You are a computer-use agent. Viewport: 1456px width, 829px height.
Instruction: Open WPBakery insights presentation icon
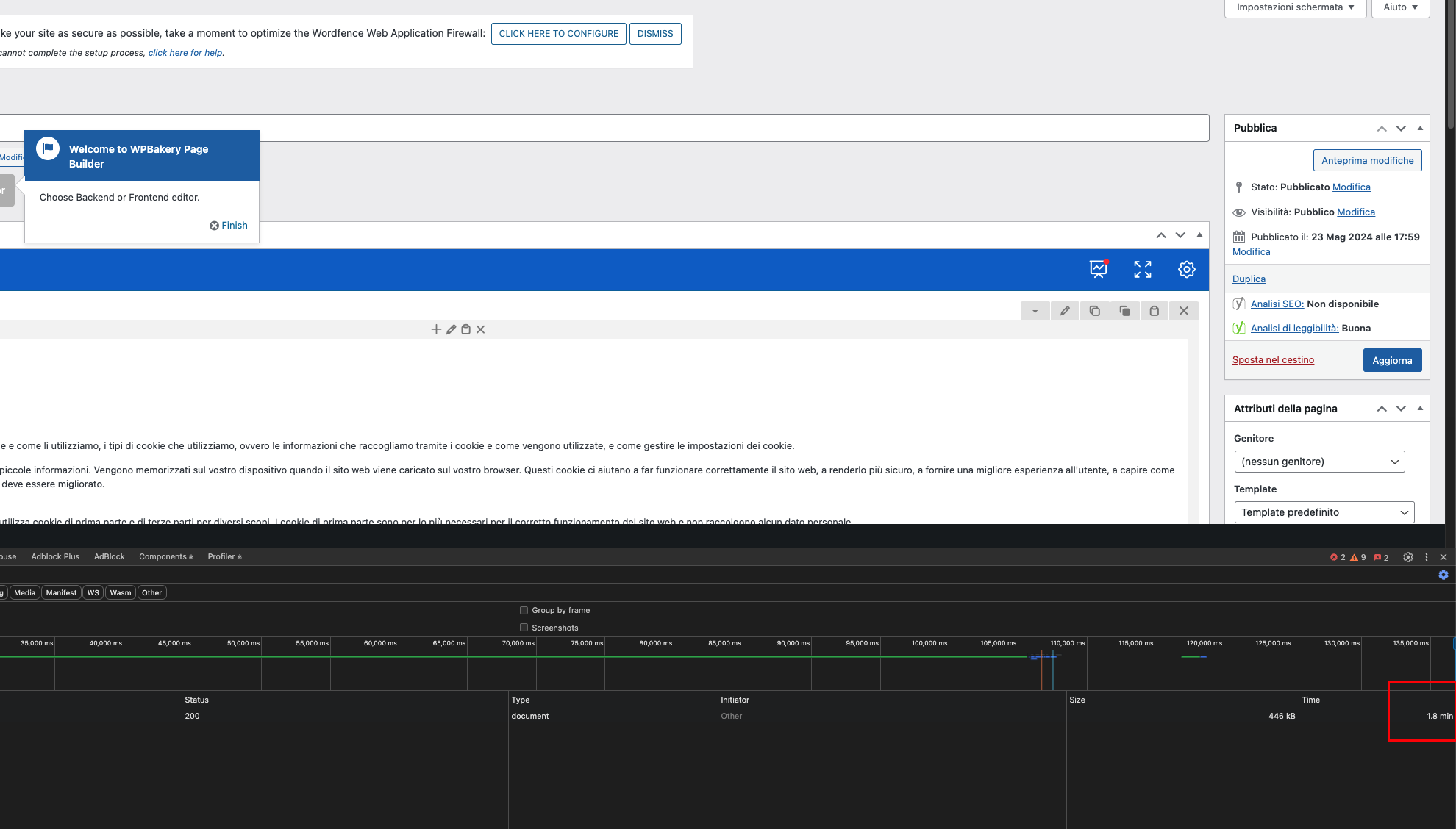(1098, 270)
